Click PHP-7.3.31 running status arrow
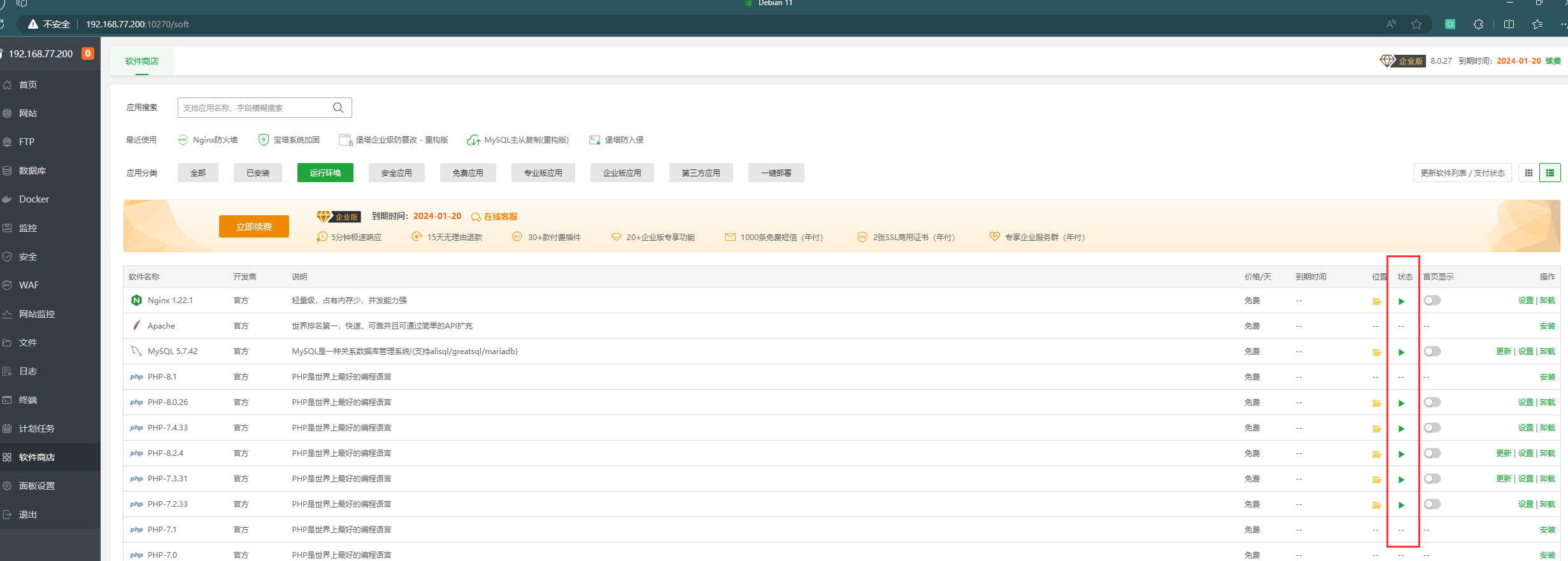The image size is (1568, 561). [1401, 479]
